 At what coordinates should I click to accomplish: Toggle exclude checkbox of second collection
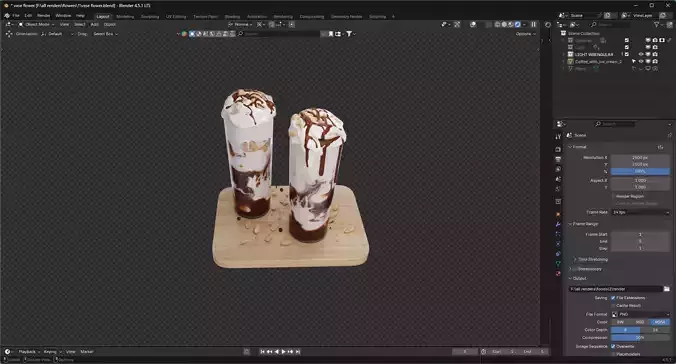tap(627, 47)
